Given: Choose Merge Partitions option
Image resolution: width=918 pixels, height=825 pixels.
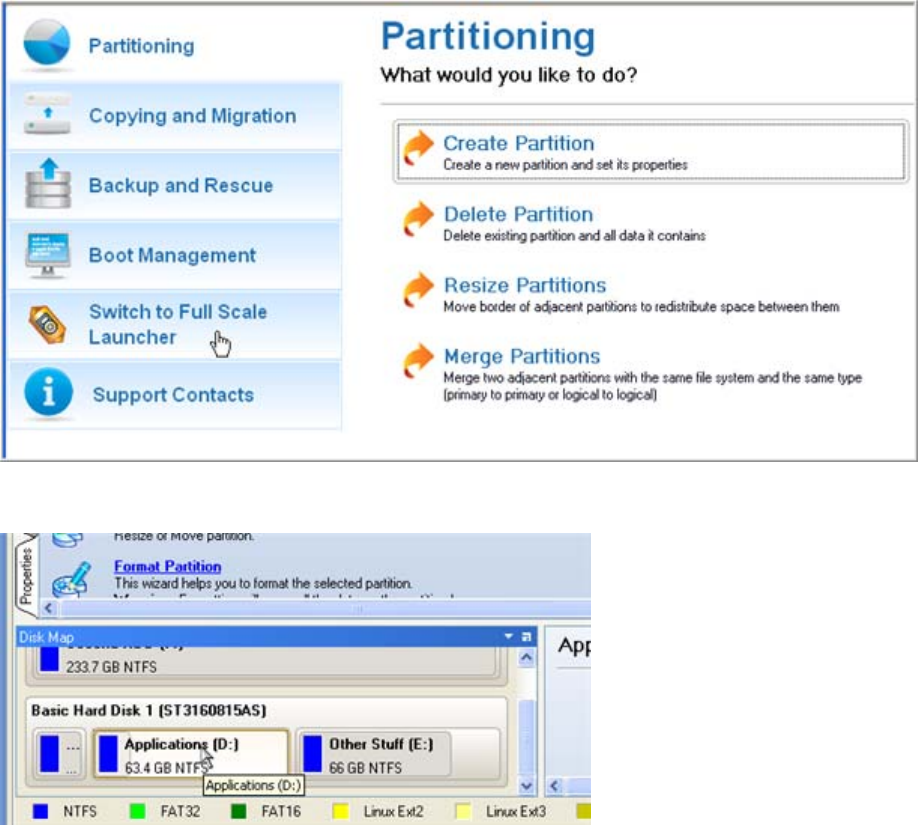Looking at the screenshot, I should (633, 373).
